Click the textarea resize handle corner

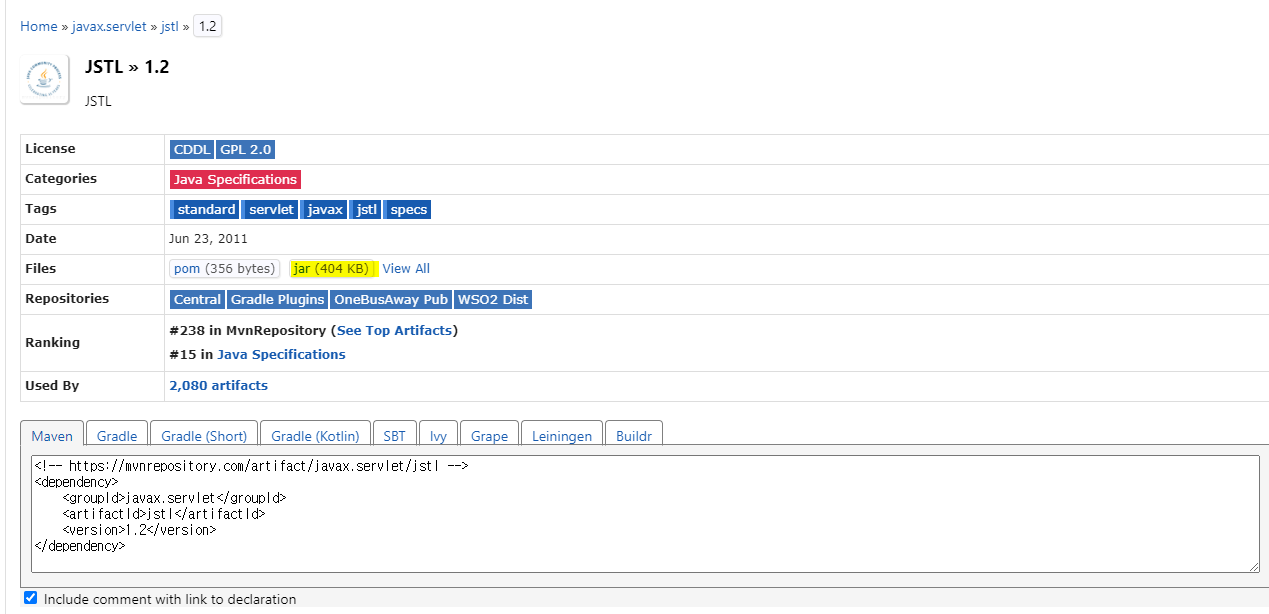1253,566
